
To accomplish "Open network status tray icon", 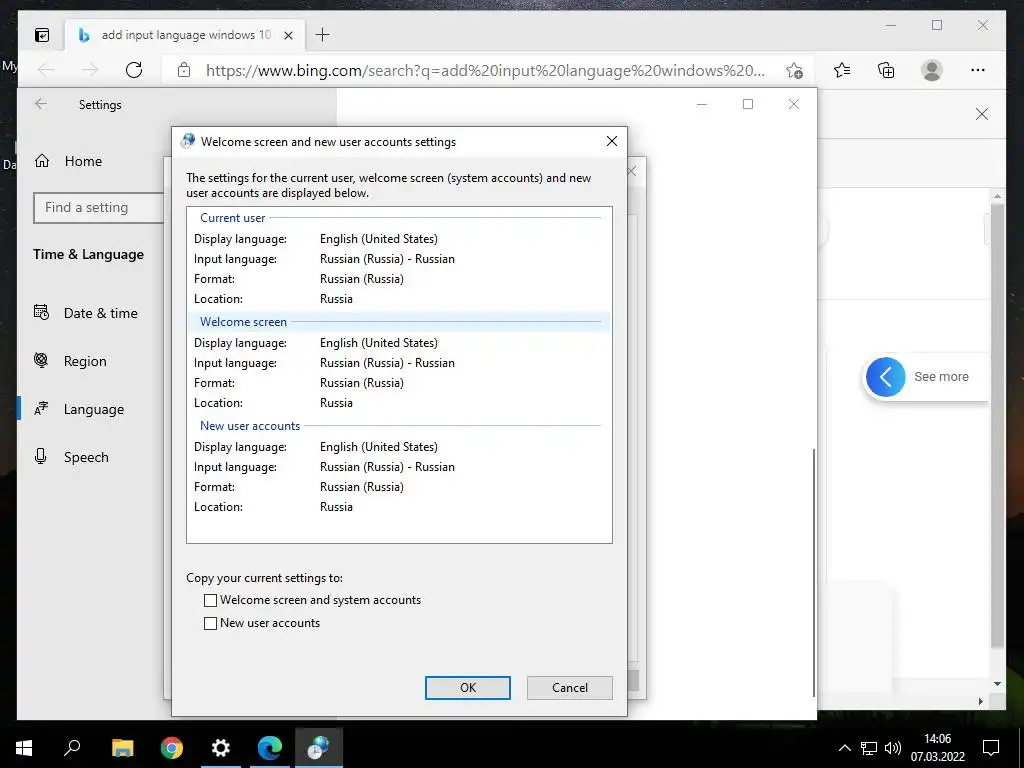I will point(869,748).
